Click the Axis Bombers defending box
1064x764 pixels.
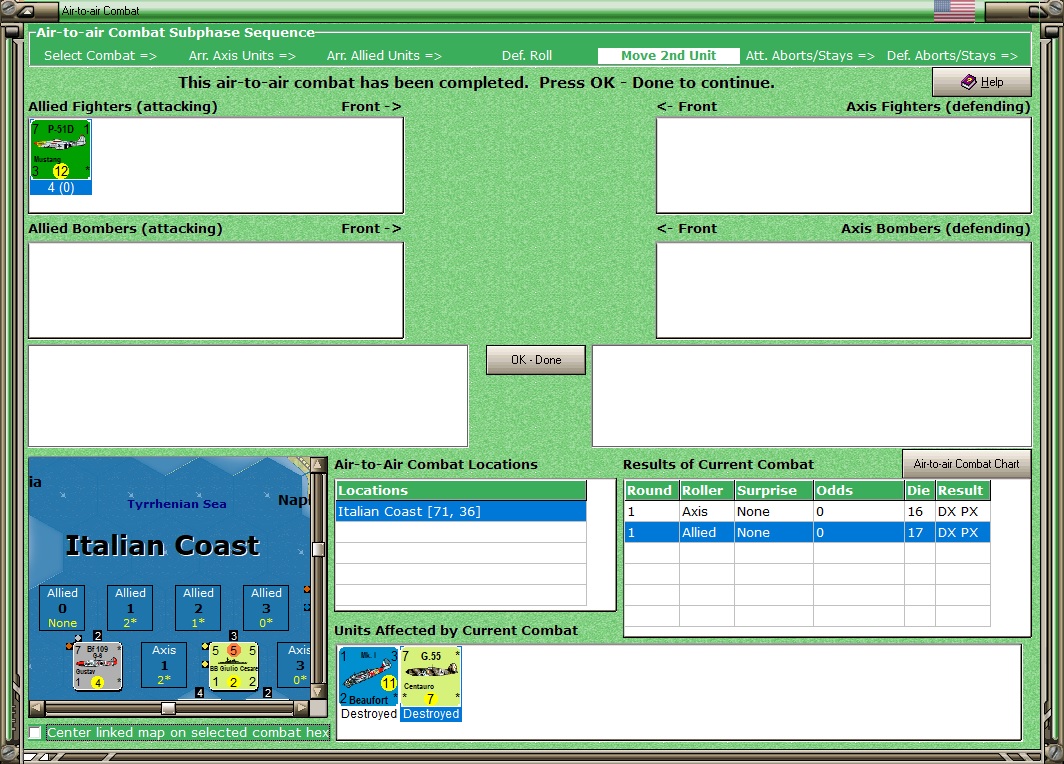(843, 290)
